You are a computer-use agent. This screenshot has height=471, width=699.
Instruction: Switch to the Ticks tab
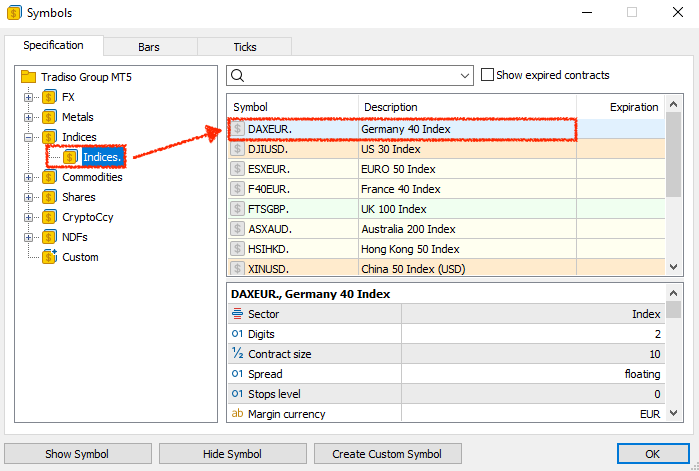(244, 47)
